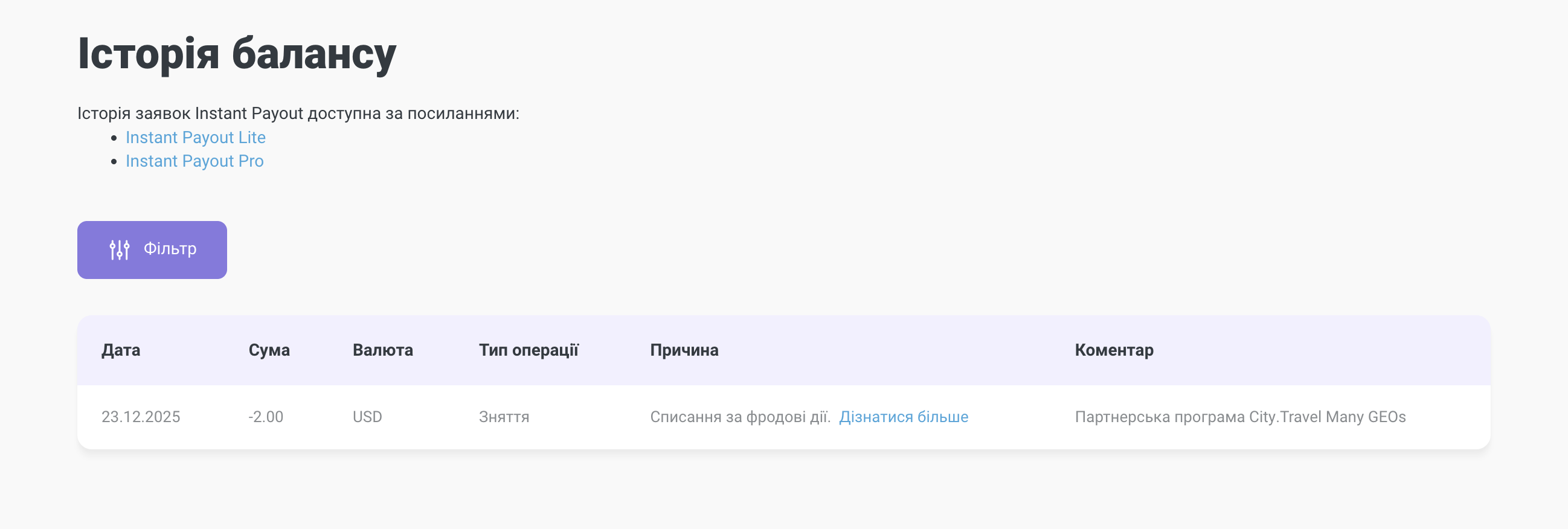Open the Фільтр button label

tap(170, 249)
